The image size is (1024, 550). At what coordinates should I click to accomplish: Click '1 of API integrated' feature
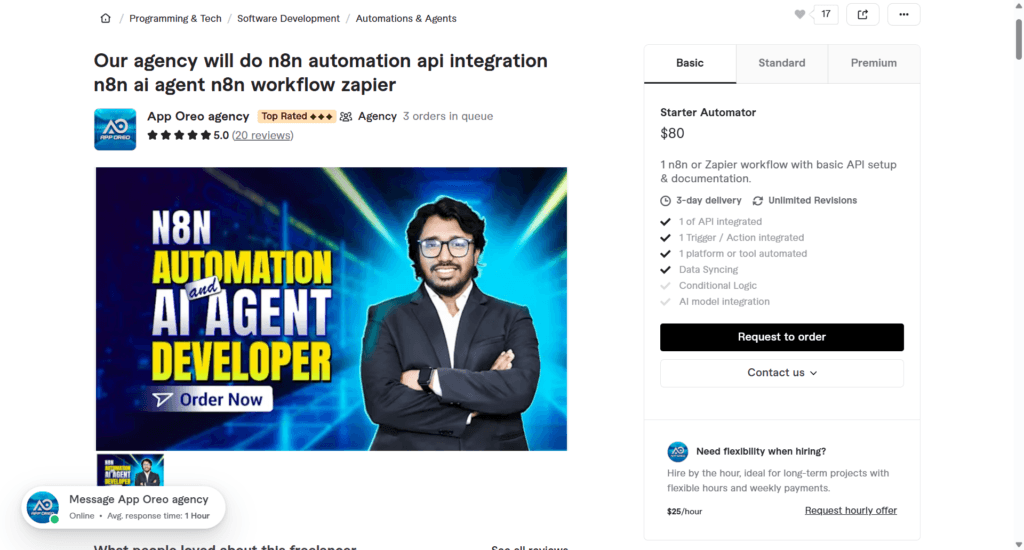coord(720,222)
